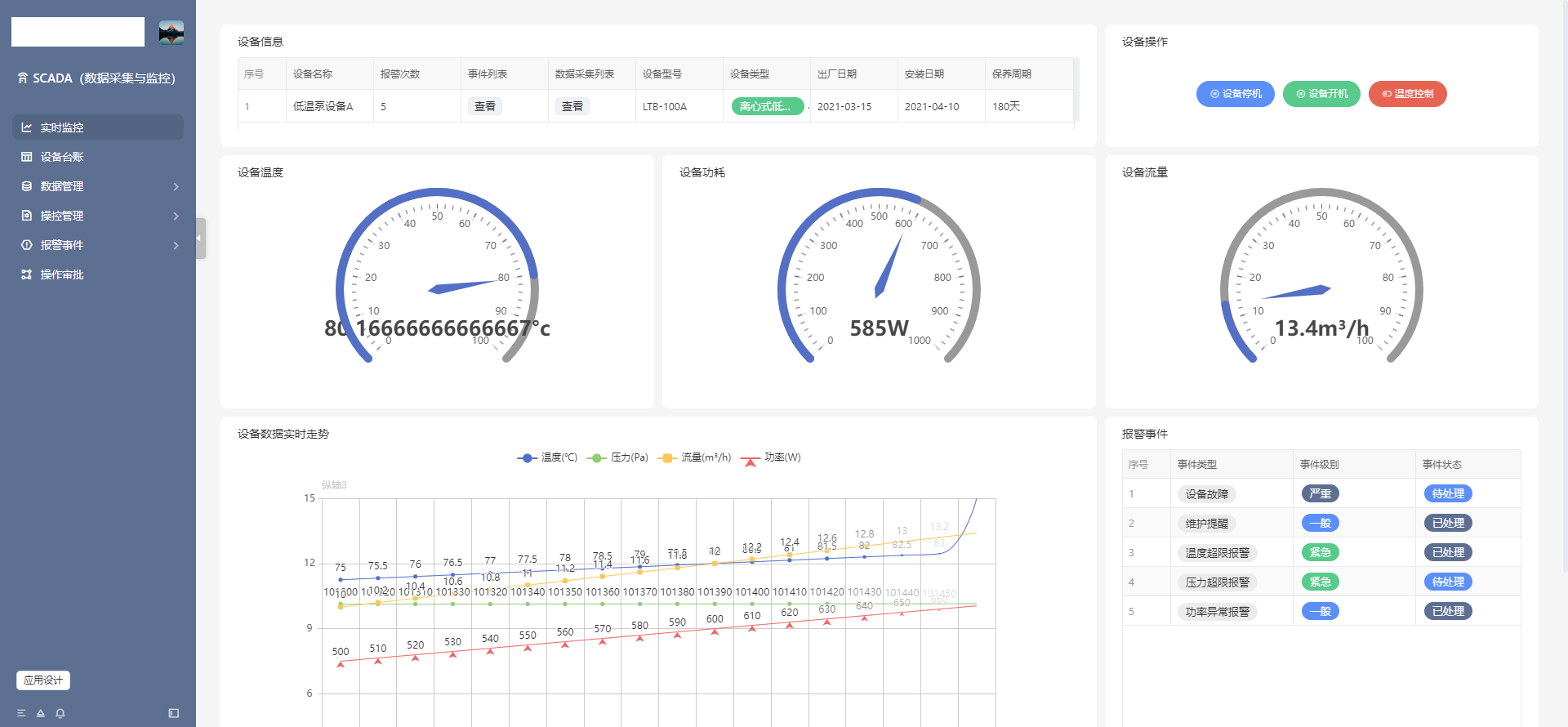Image resolution: width=1568 pixels, height=727 pixels.
Task: Open the user avatar thumbnail
Action: tap(171, 33)
